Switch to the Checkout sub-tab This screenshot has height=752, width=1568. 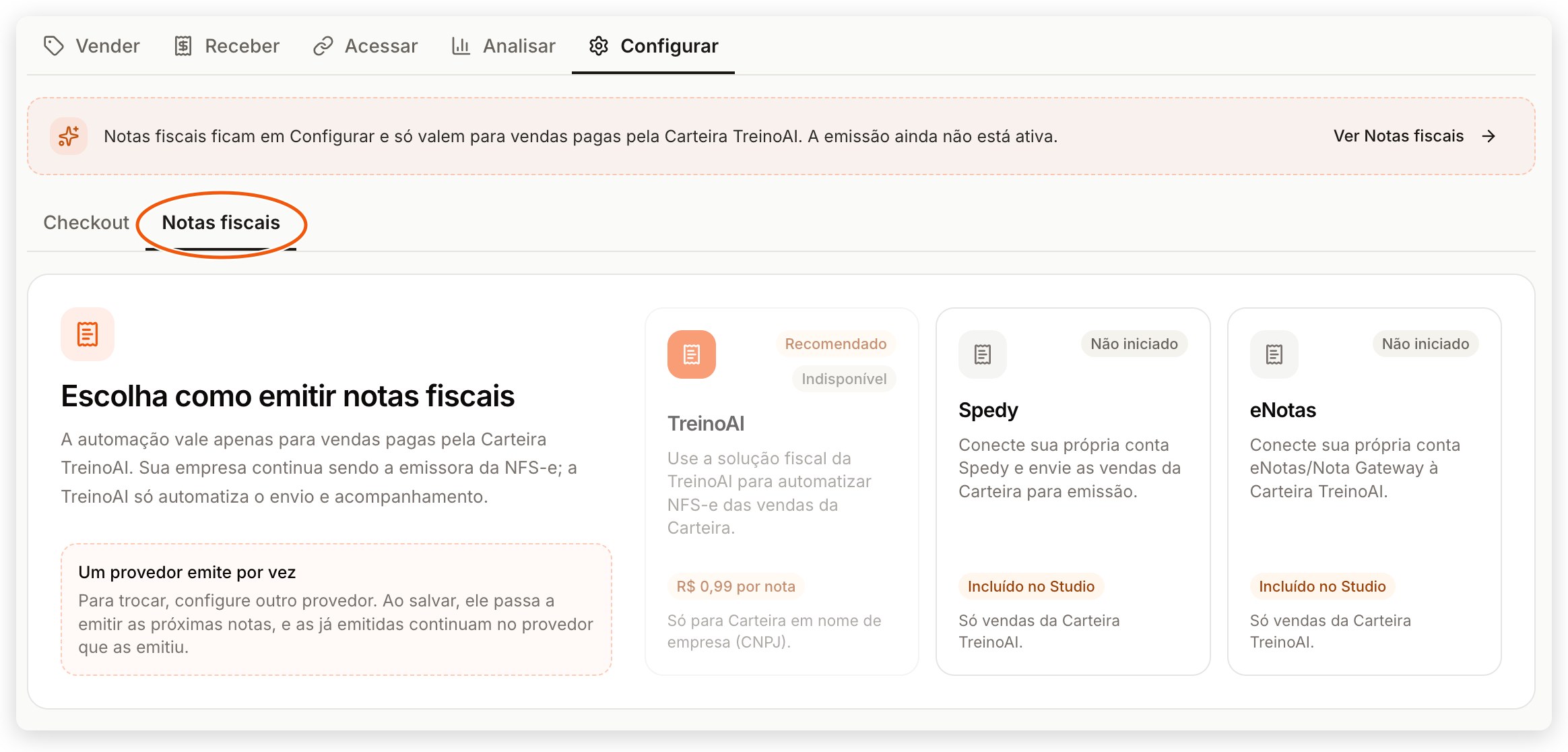click(x=86, y=222)
